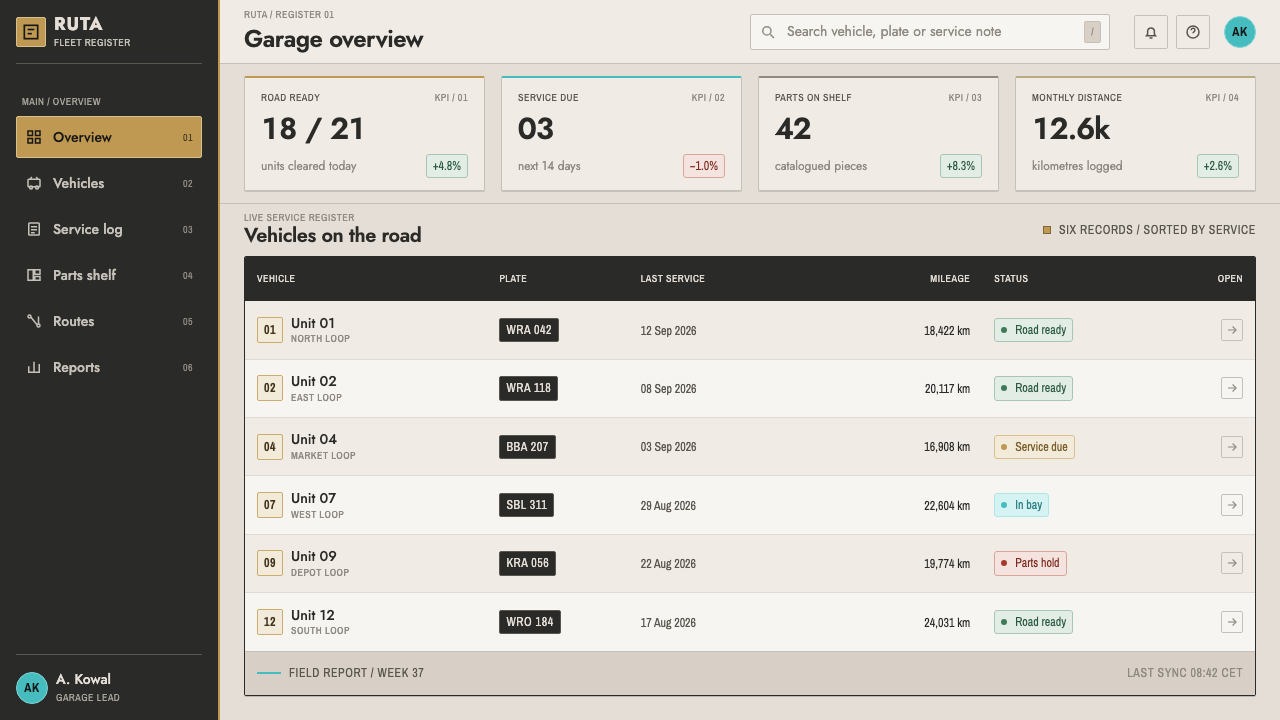Click plate WRA 042
Image resolution: width=1280 pixels, height=720 pixels.
tap(529, 330)
